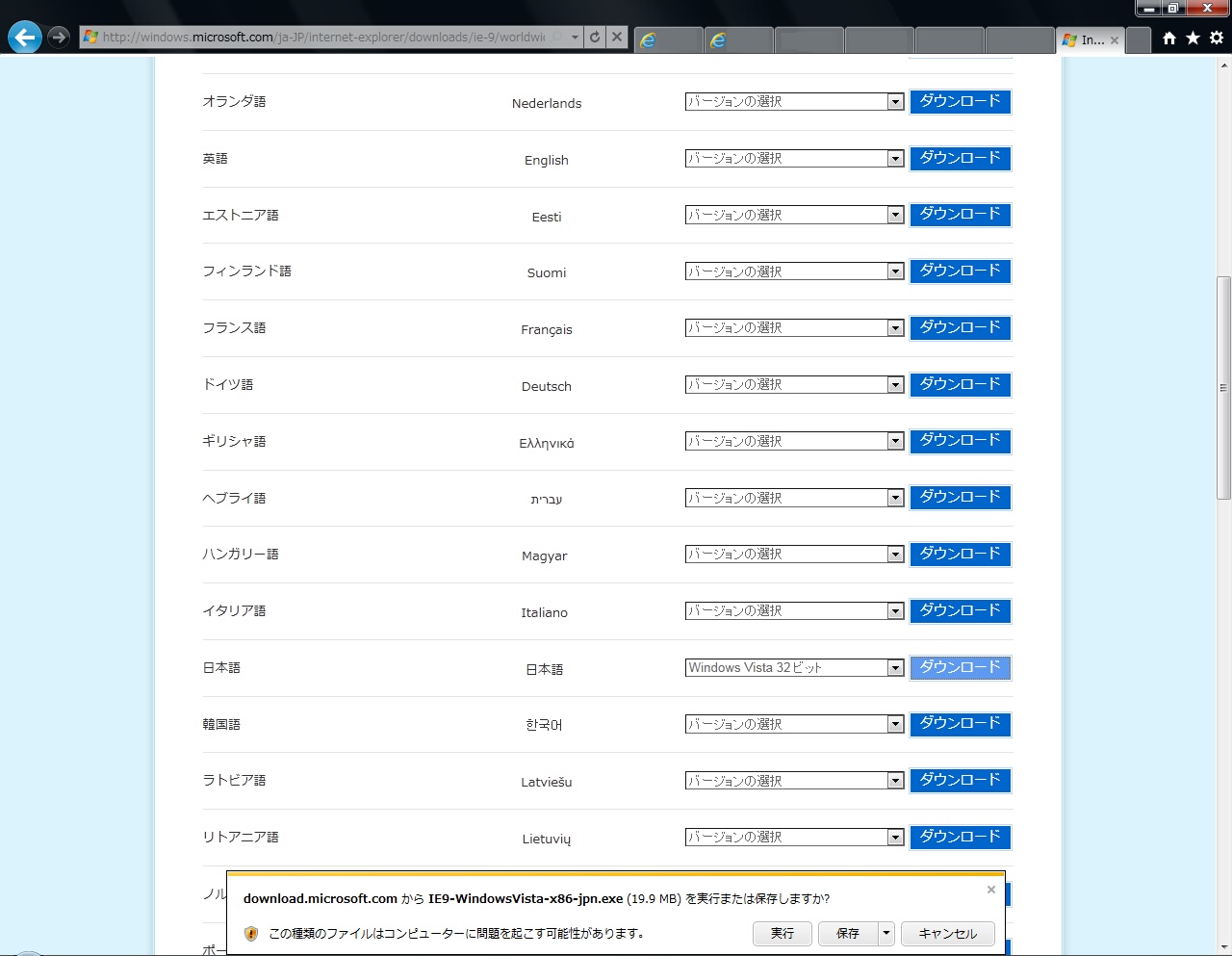1232x956 pixels.
Task: Click ダウンロード for リトアニア語
Action: tap(961, 837)
